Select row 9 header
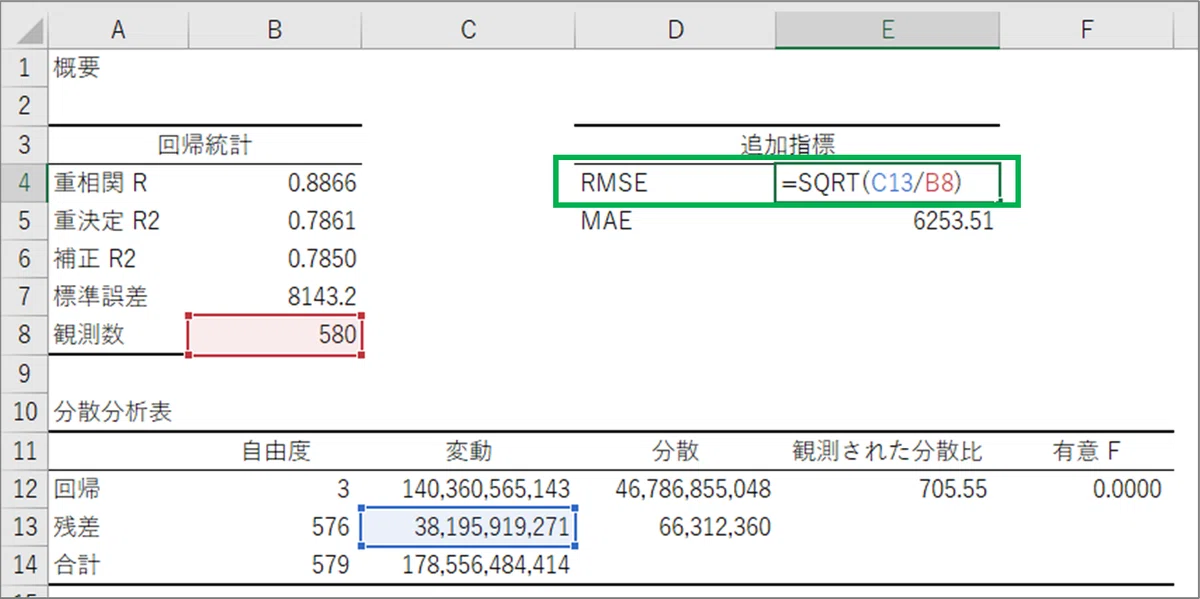The width and height of the screenshot is (1200, 599). click(27, 372)
